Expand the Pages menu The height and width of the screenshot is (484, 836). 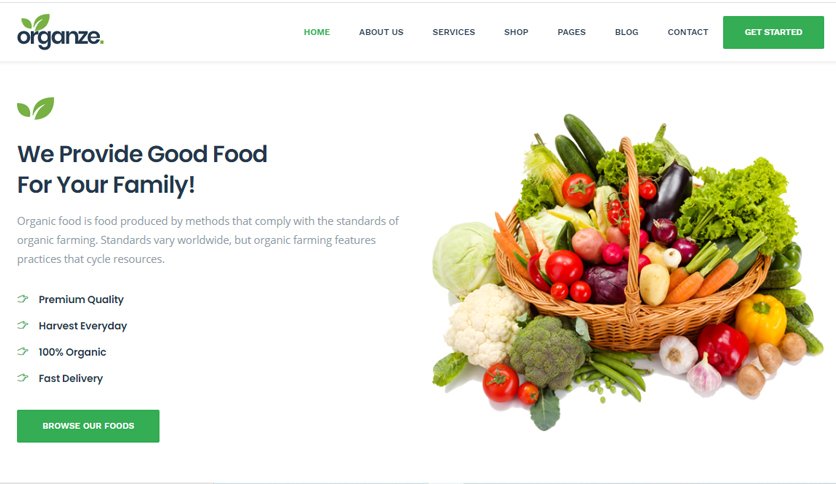[572, 32]
